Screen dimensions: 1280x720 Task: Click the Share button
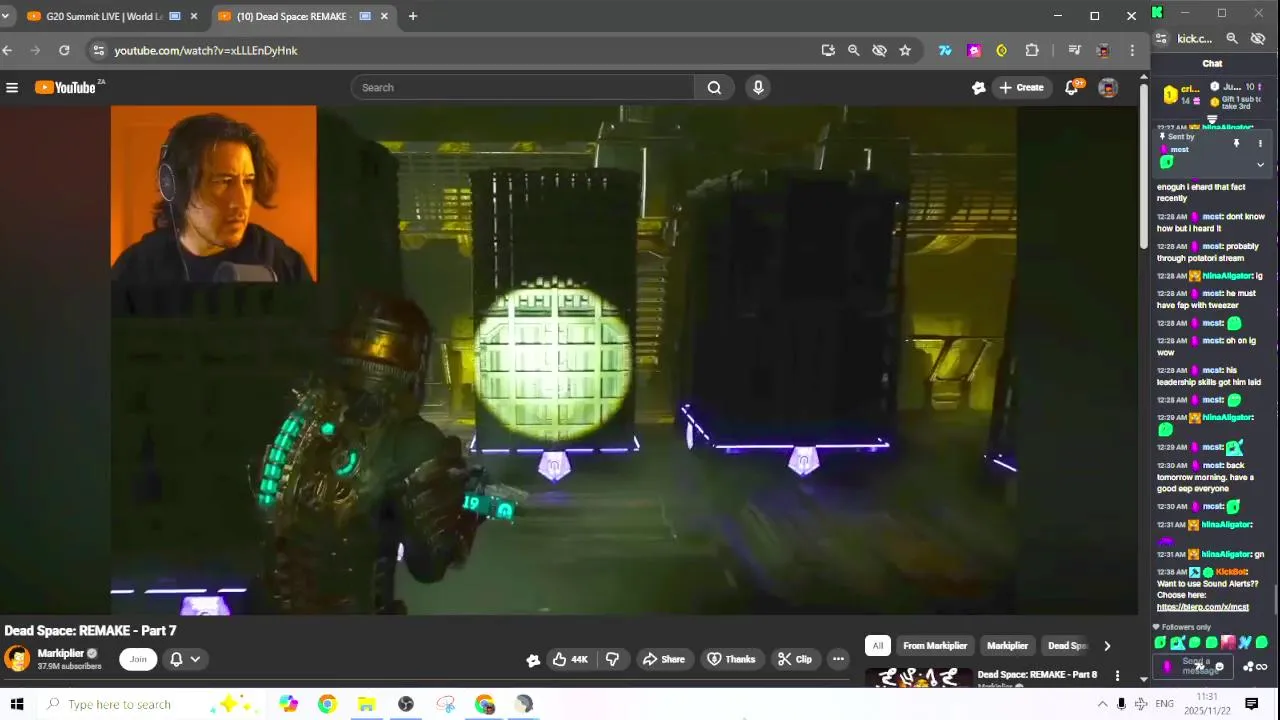point(664,659)
